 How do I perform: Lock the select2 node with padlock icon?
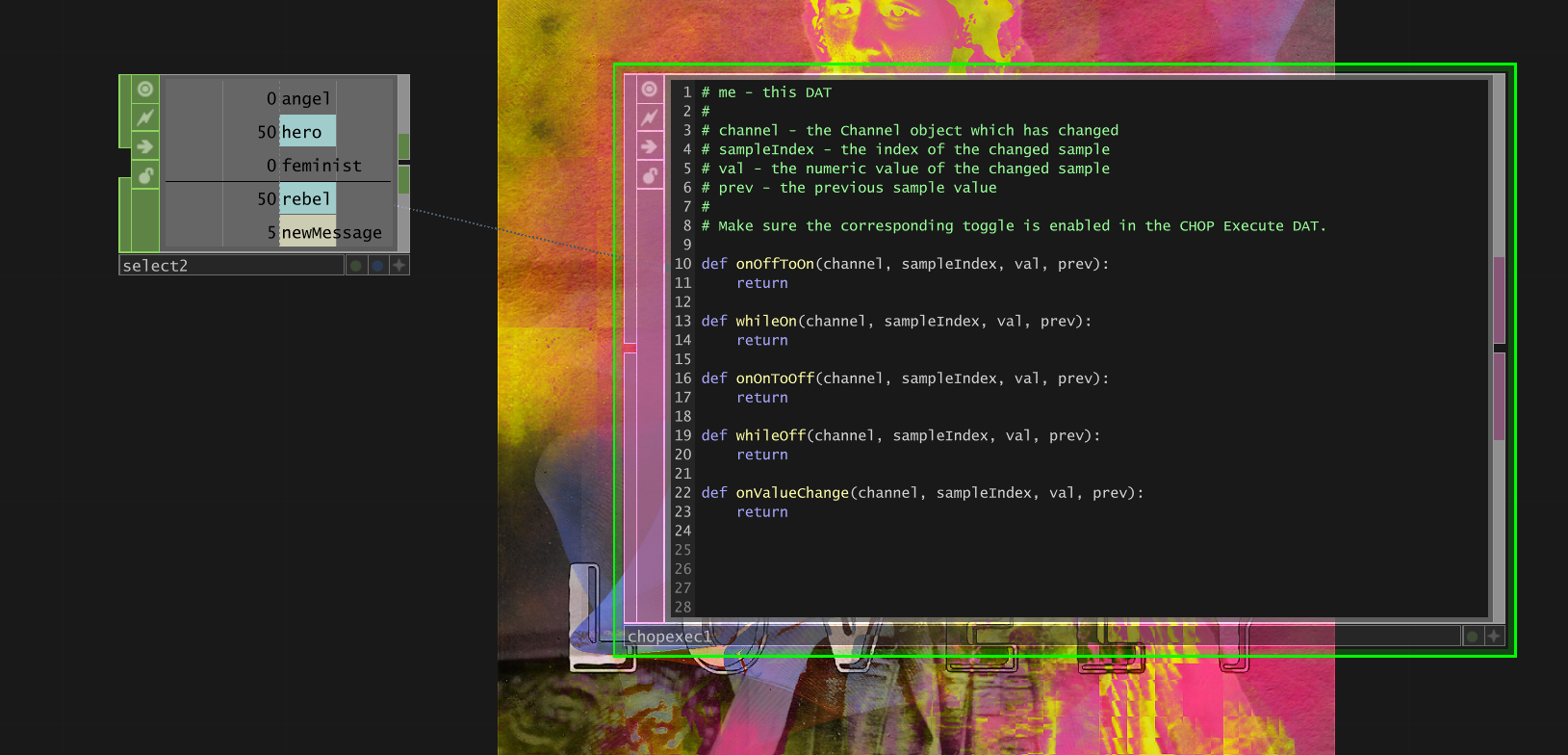pyautogui.click(x=145, y=175)
